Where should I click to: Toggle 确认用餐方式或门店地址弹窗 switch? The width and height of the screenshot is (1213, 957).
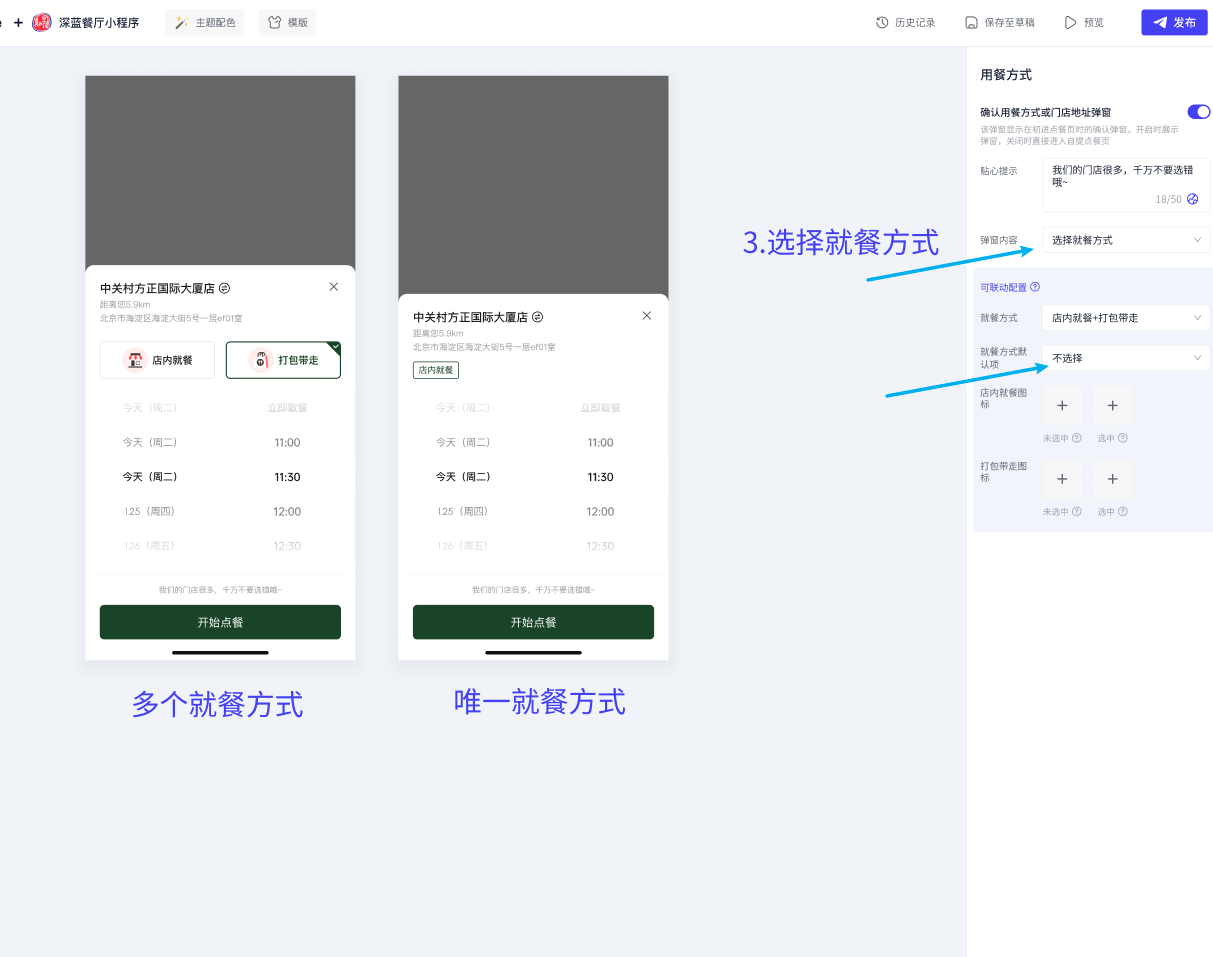pyautogui.click(x=1198, y=112)
